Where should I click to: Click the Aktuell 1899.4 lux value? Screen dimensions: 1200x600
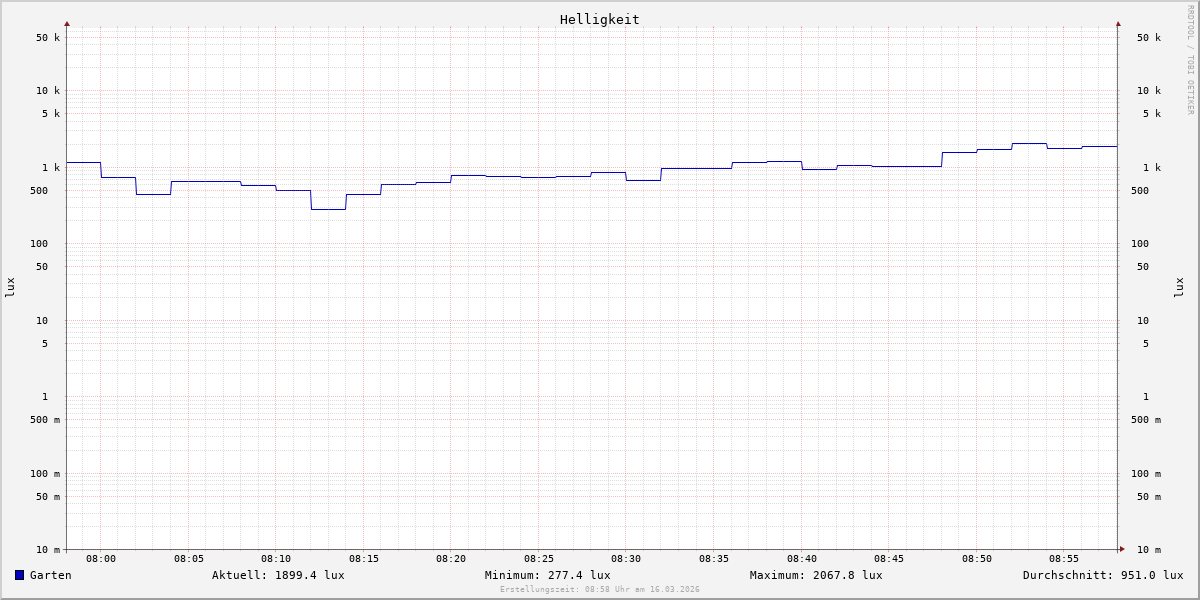278,575
